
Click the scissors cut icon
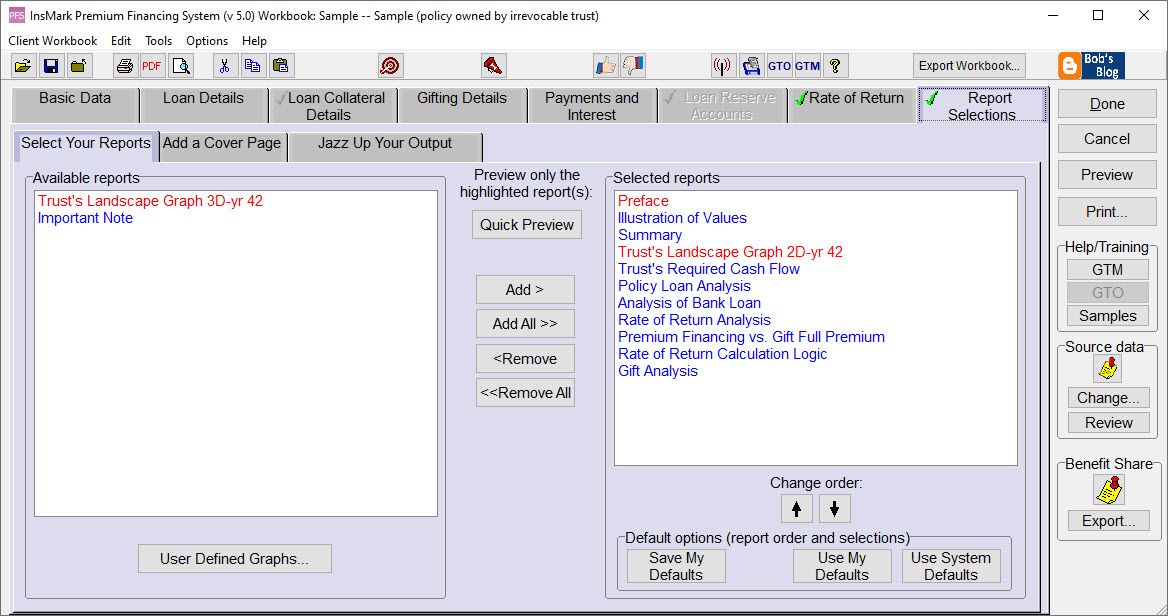click(x=225, y=66)
